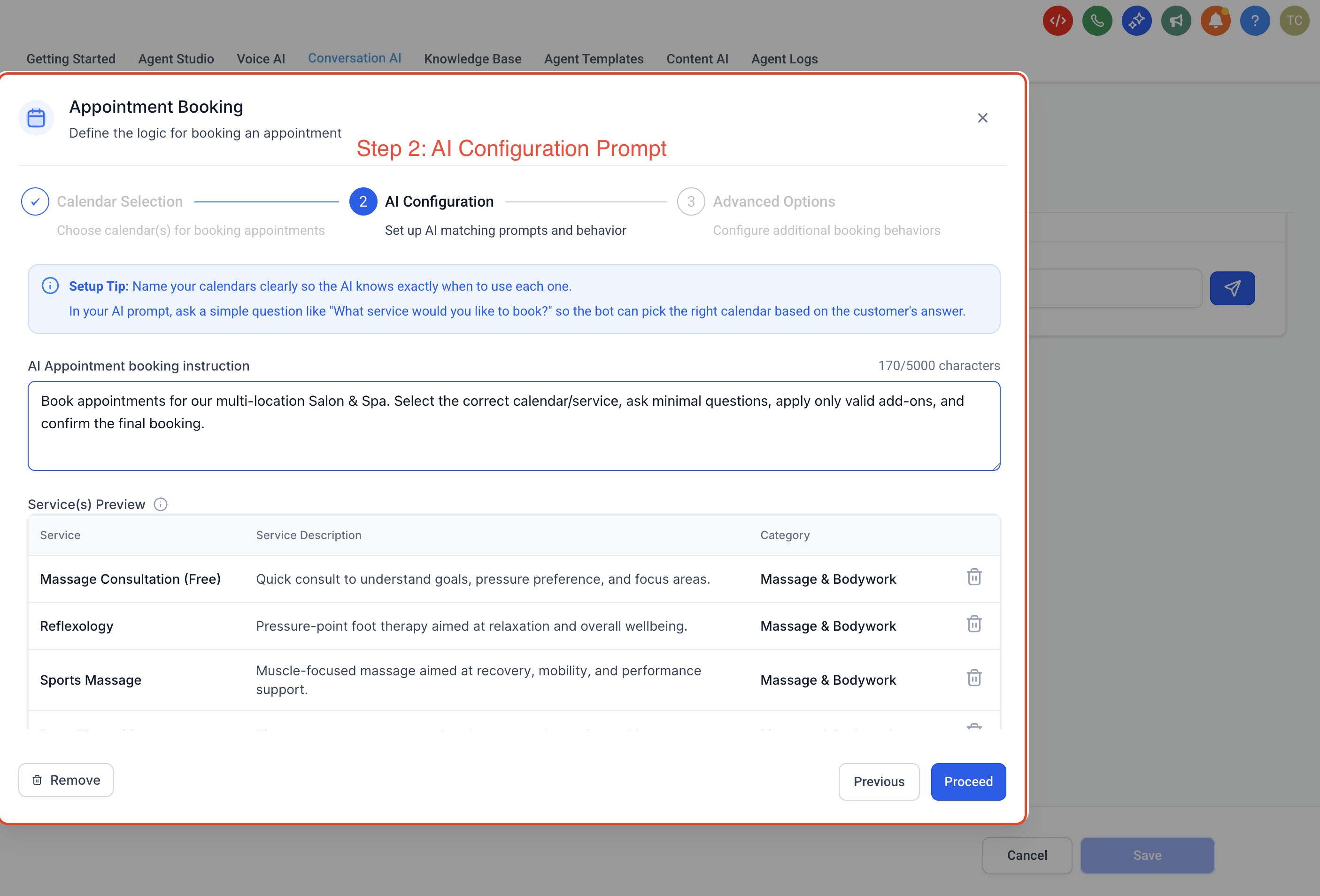Screen dimensions: 1320x896
Task: Click the blue help question mark icon
Action: tap(1254, 21)
